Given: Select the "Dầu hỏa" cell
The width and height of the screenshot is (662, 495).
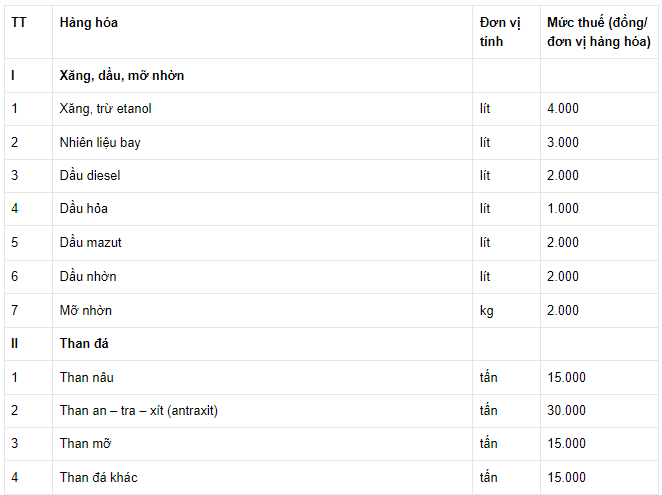Looking at the screenshot, I should (x=83, y=209).
